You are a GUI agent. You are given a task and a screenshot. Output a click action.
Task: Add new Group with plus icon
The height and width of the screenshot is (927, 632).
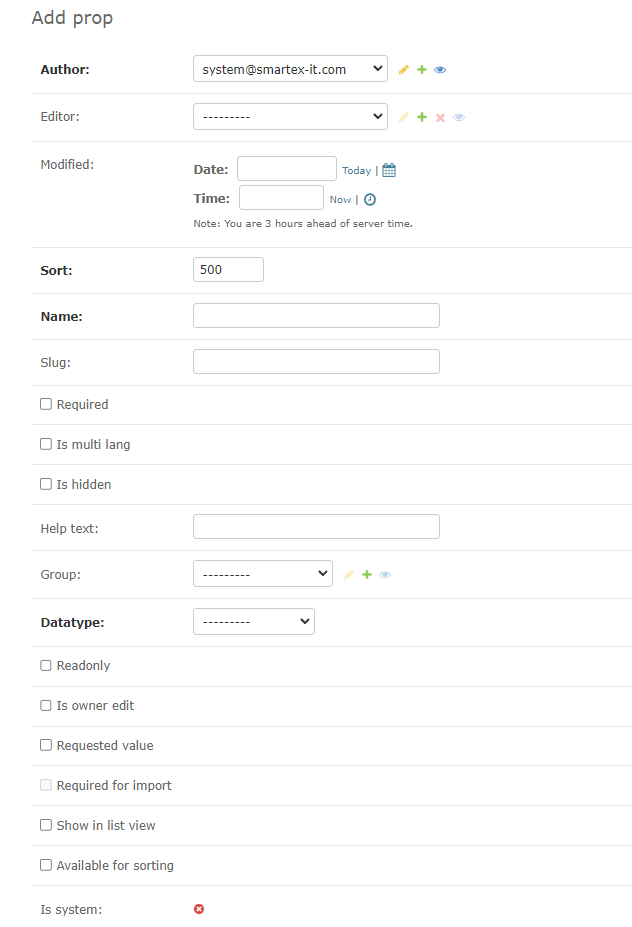pyautogui.click(x=367, y=575)
